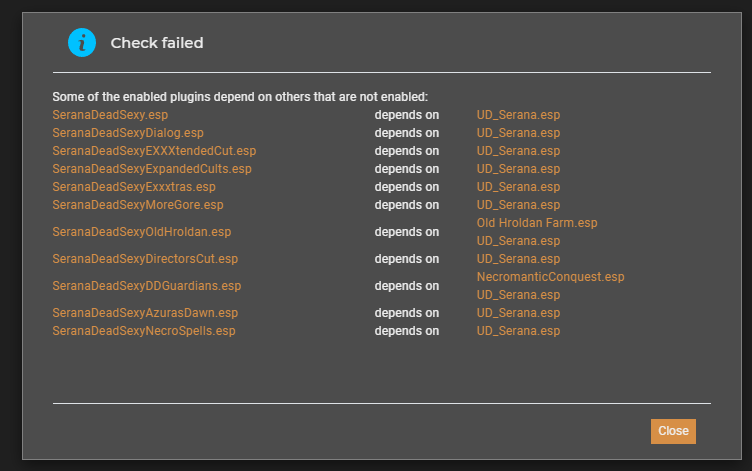Screen dimensions: 752x471
Task: Open UD_Serana.esp in SeranaDeadSexyMoreGore.esp row
Action: pyautogui.click(x=518, y=205)
